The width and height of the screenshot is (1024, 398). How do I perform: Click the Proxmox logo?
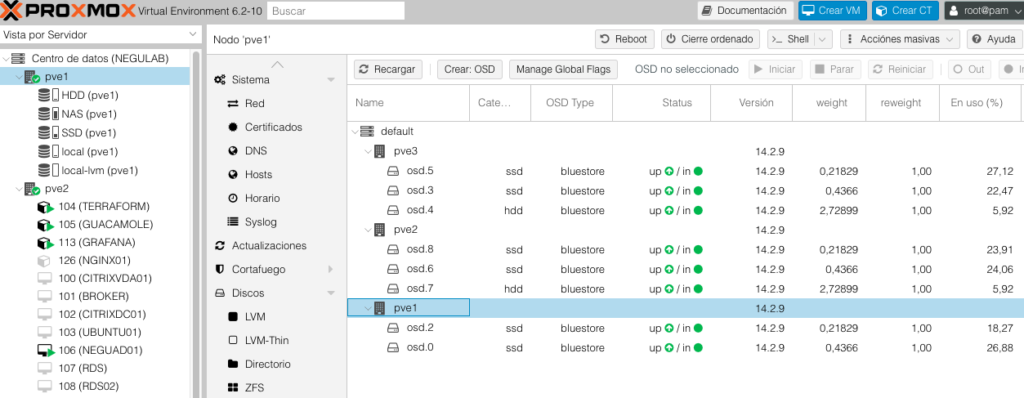[x=67, y=10]
